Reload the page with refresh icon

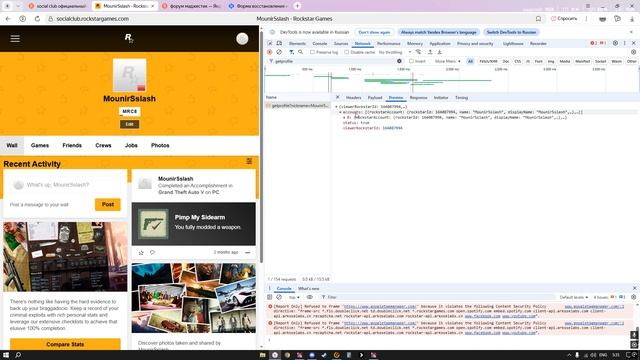pyautogui.click(x=37, y=19)
